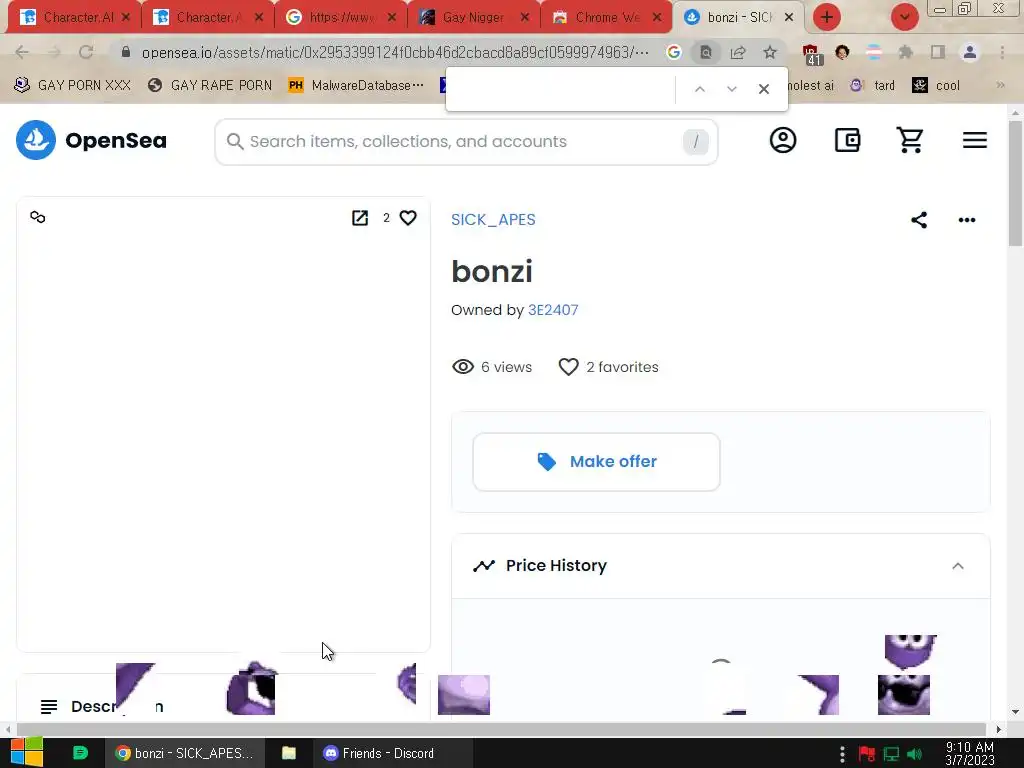Go forward in the browser

click(54, 52)
